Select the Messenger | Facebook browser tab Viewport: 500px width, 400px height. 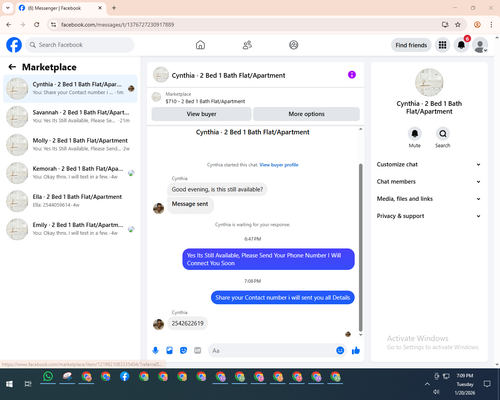60,8
